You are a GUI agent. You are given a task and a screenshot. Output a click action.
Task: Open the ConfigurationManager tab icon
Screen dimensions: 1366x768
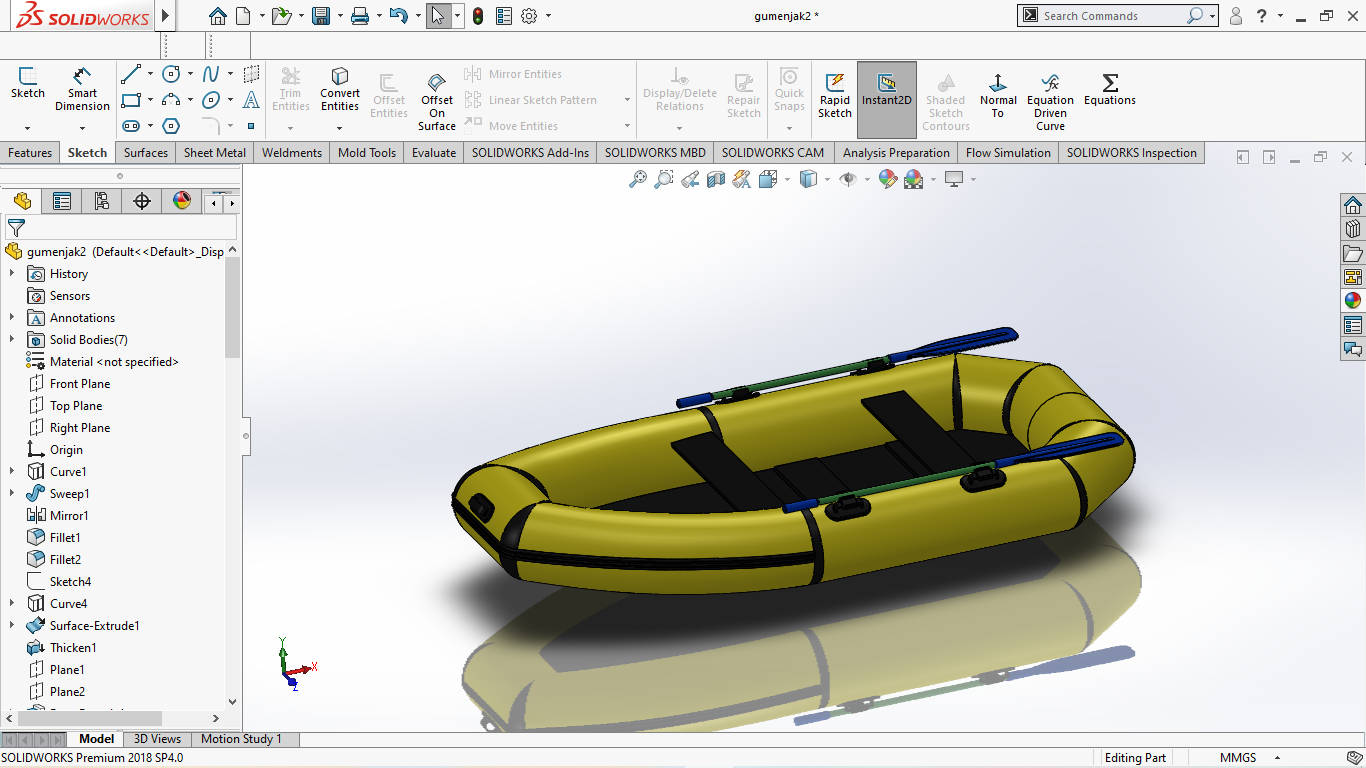102,201
